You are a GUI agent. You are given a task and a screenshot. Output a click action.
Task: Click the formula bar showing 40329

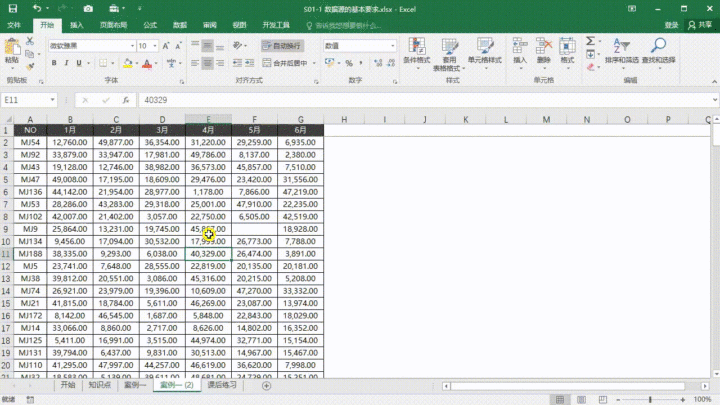(x=426, y=100)
